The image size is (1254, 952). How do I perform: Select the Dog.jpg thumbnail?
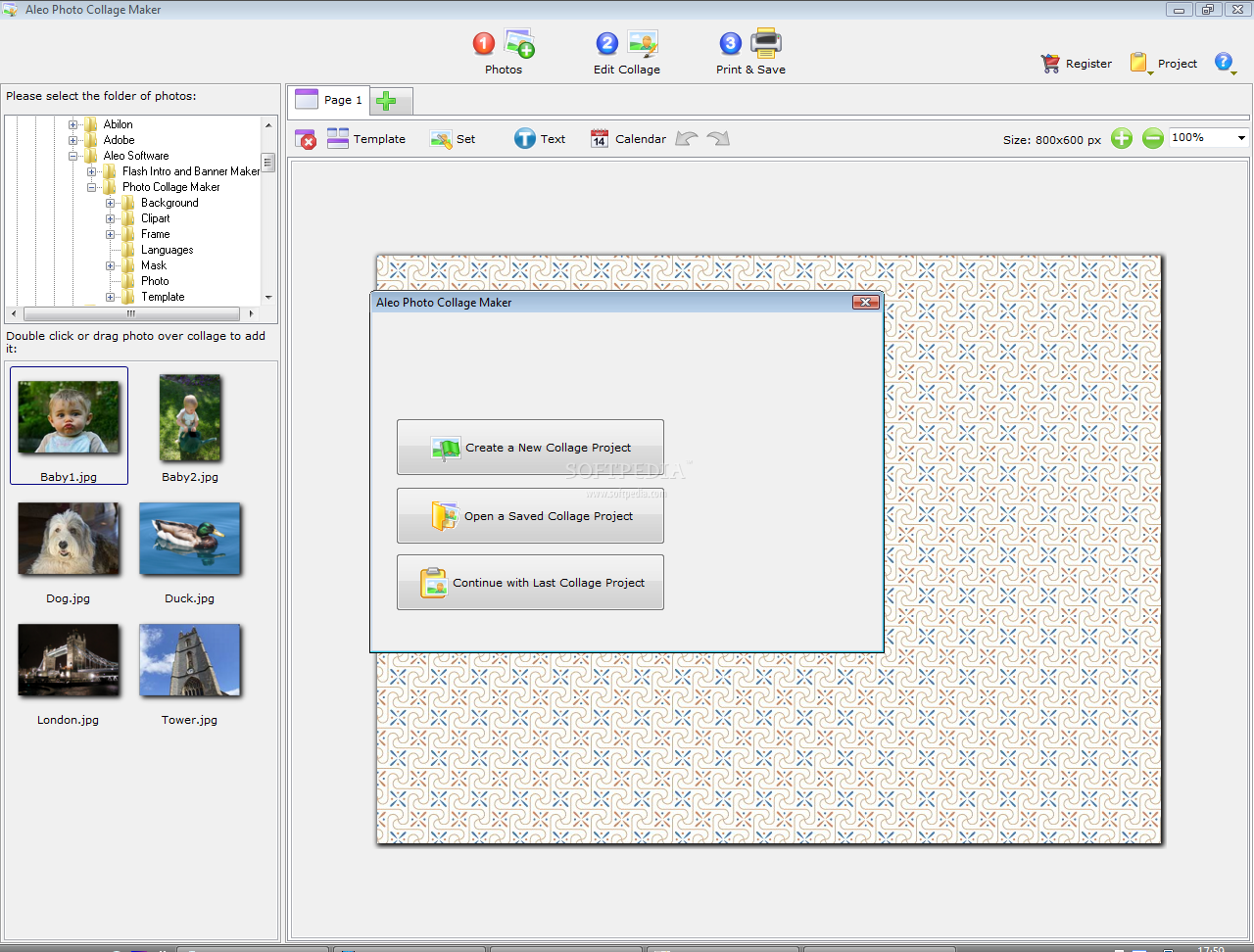pyautogui.click(x=69, y=547)
